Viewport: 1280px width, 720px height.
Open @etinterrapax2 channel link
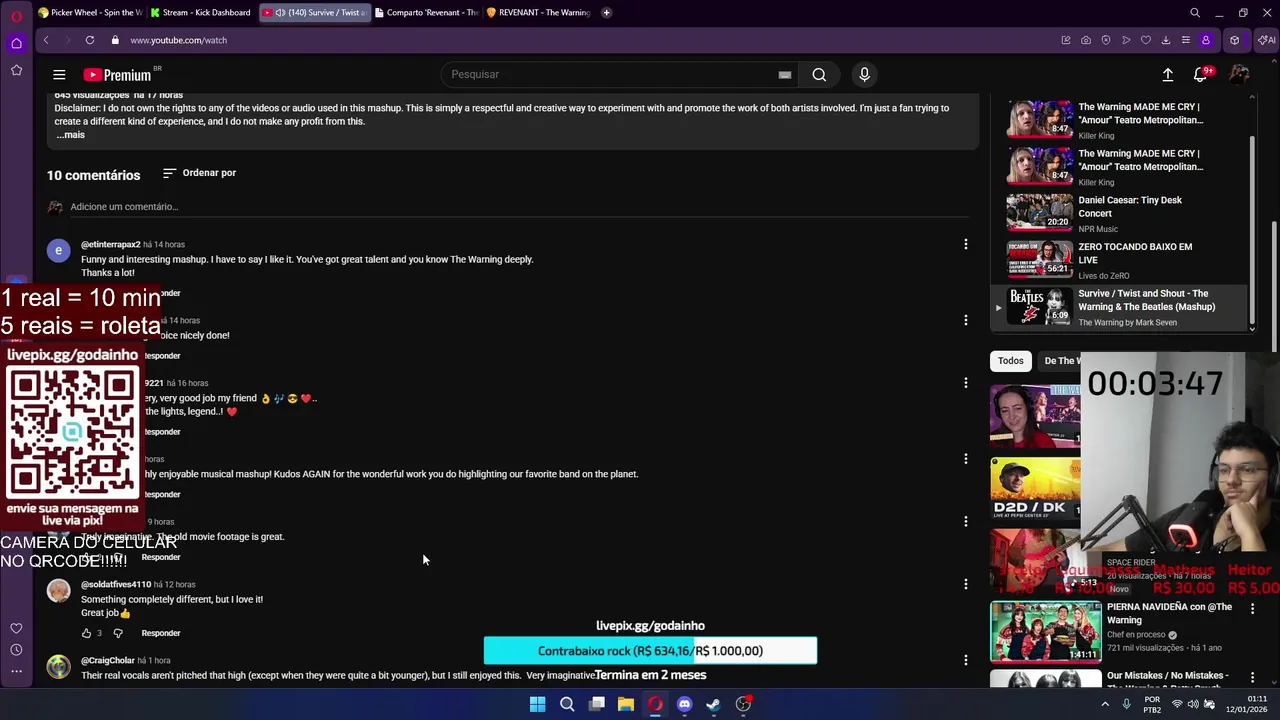coord(111,244)
